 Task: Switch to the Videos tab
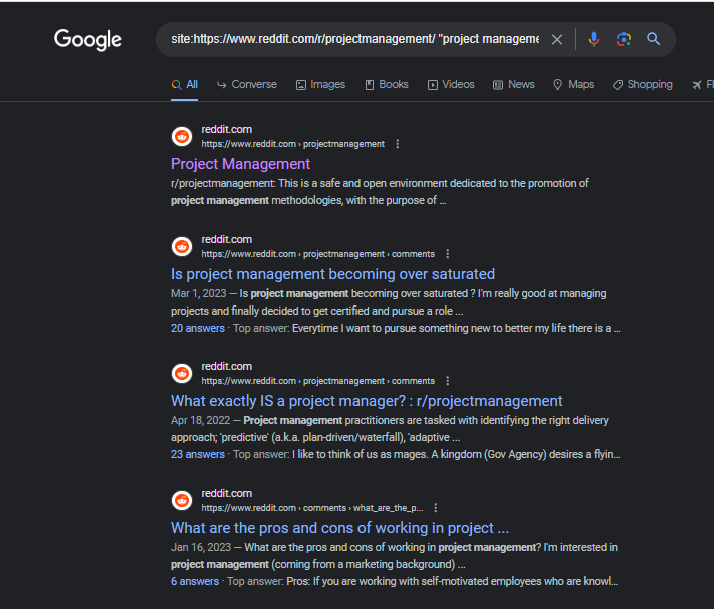pos(451,85)
